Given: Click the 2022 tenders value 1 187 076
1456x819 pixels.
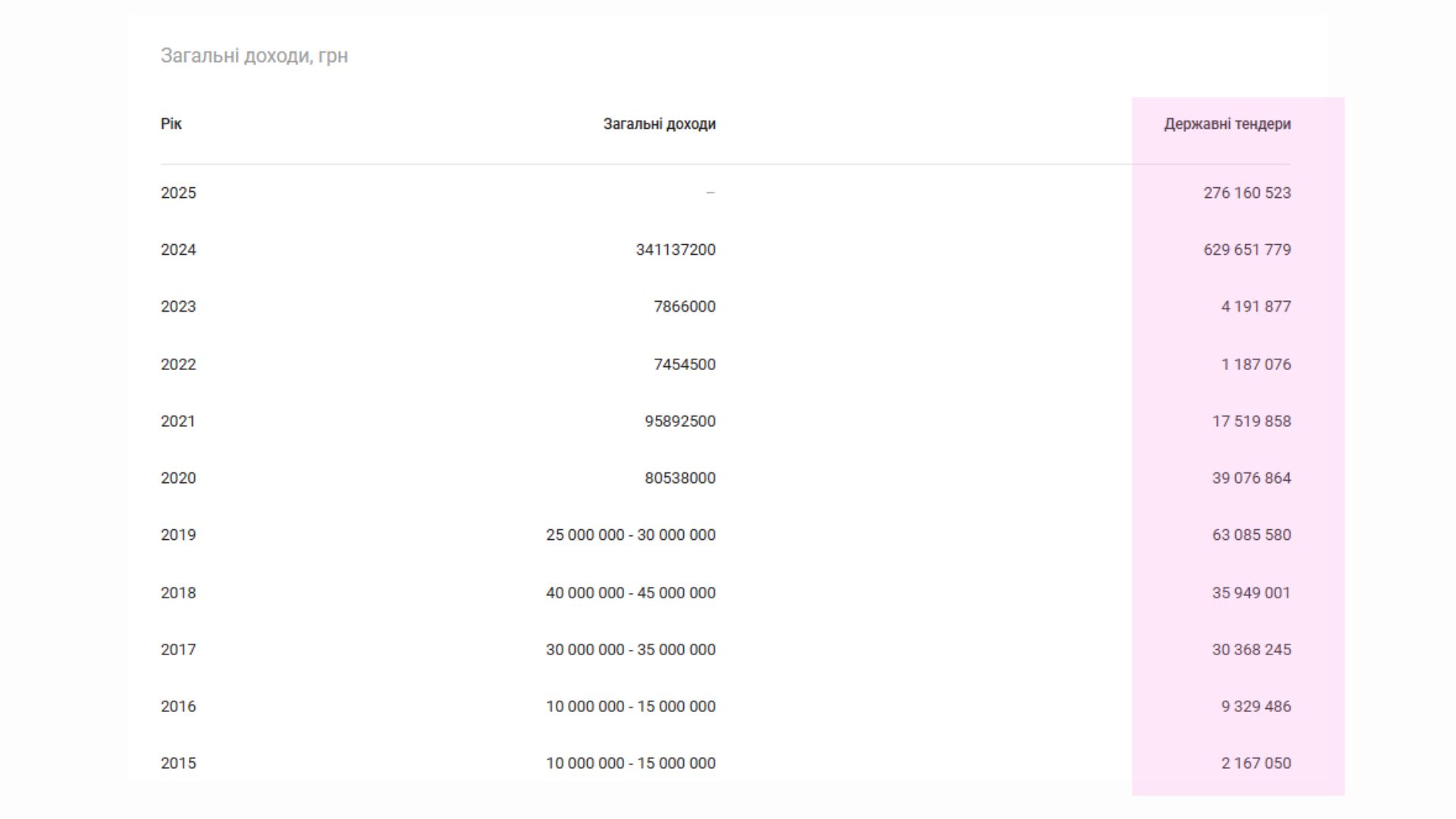Looking at the screenshot, I should (x=1256, y=364).
